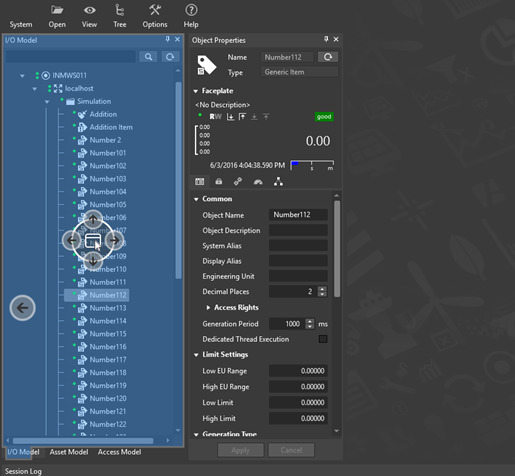Click the far-left edge dock arrow
This screenshot has height=476, width=515.
[x=23, y=308]
